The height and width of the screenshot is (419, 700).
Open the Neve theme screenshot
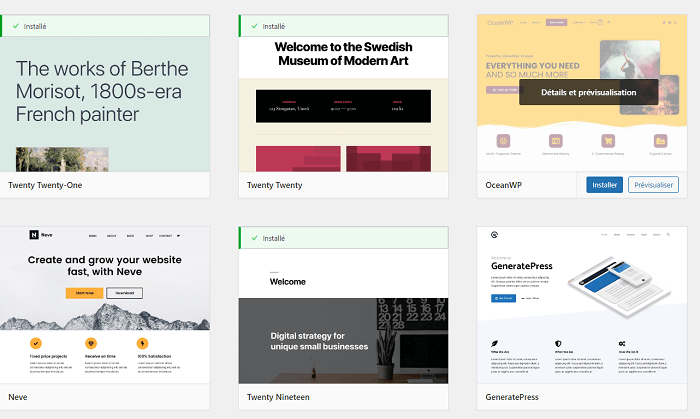click(x=104, y=305)
